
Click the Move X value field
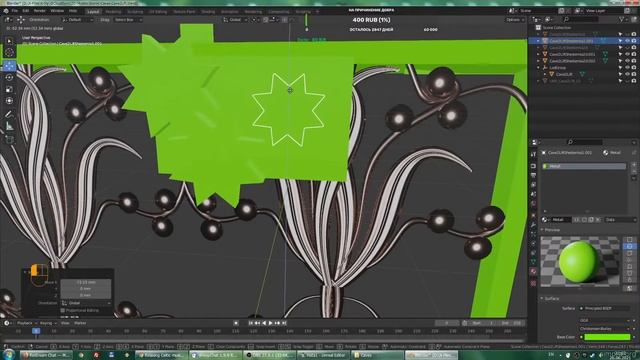[x=86, y=282]
